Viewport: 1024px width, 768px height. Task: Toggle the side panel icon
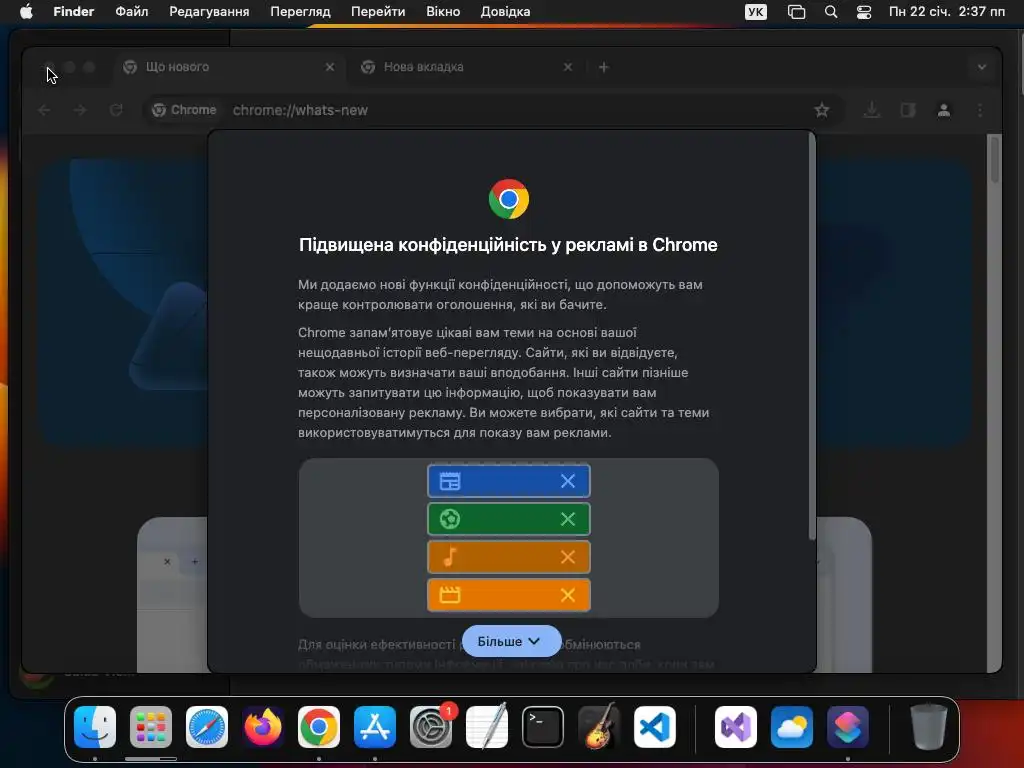tap(908, 110)
